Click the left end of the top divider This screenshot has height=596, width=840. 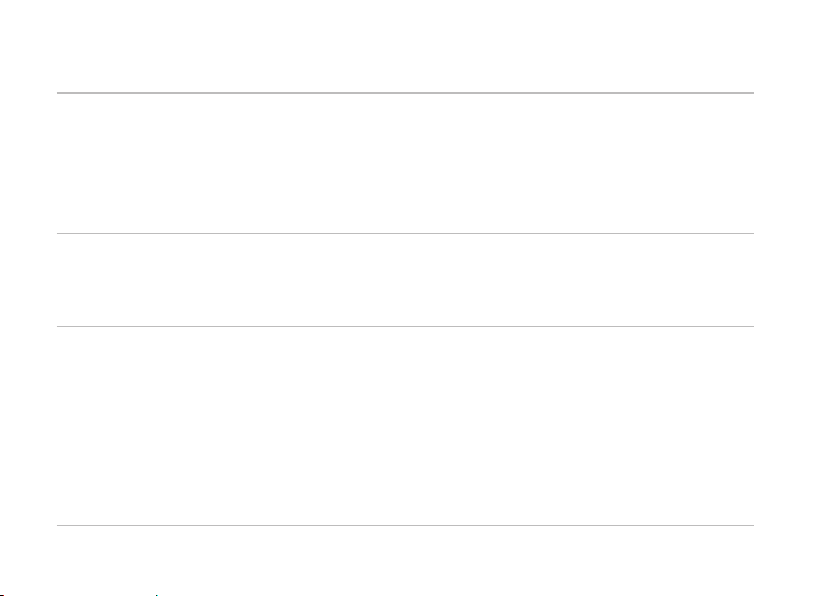pyautogui.click(x=58, y=93)
